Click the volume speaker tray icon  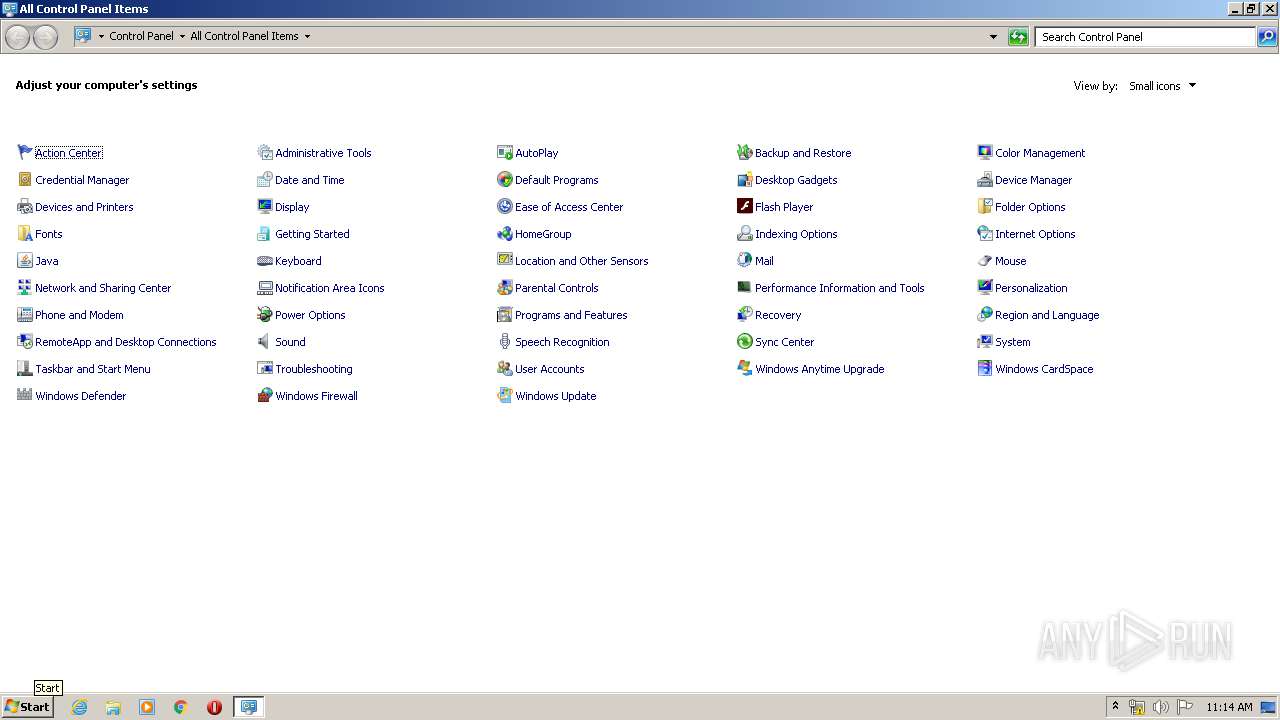pos(1160,707)
